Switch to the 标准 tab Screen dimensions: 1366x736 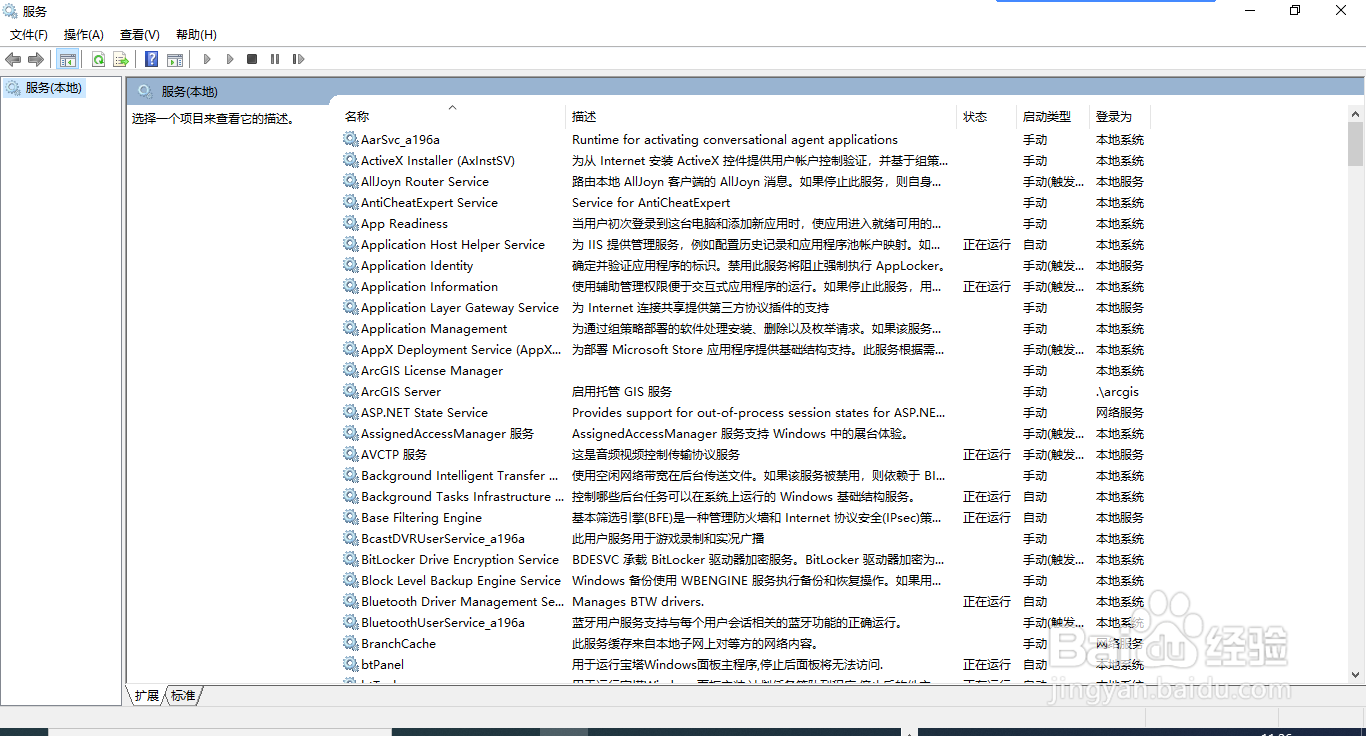click(183, 696)
